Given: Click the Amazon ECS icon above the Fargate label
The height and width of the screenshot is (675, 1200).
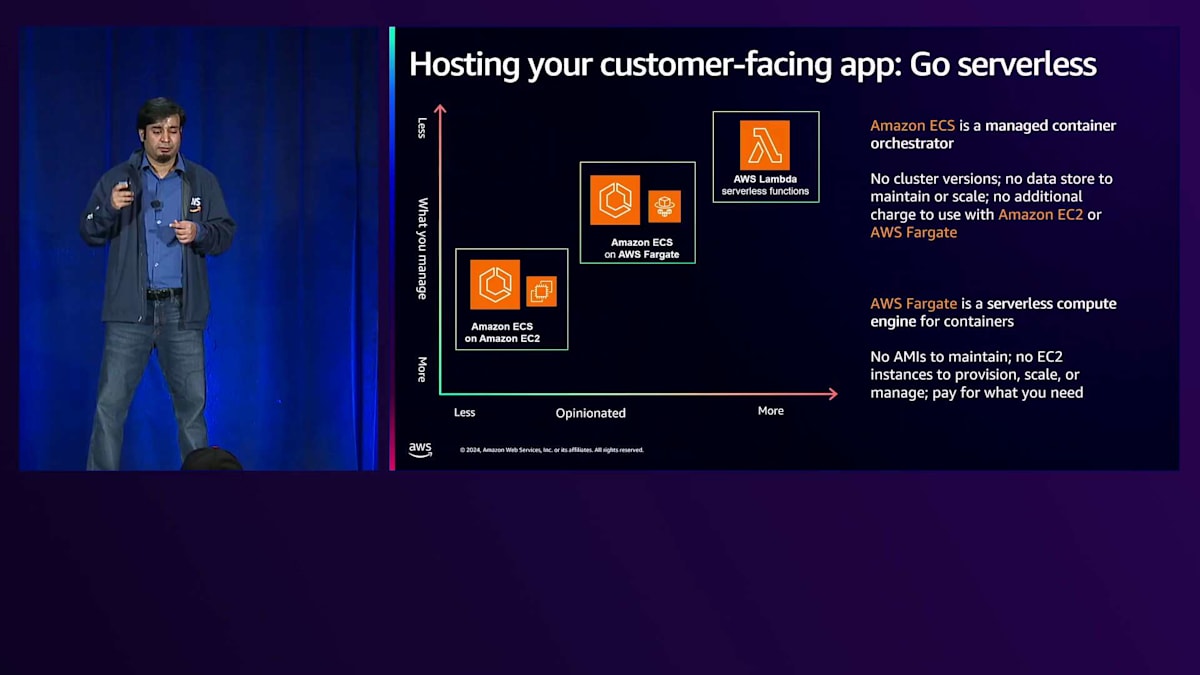Looking at the screenshot, I should [614, 201].
